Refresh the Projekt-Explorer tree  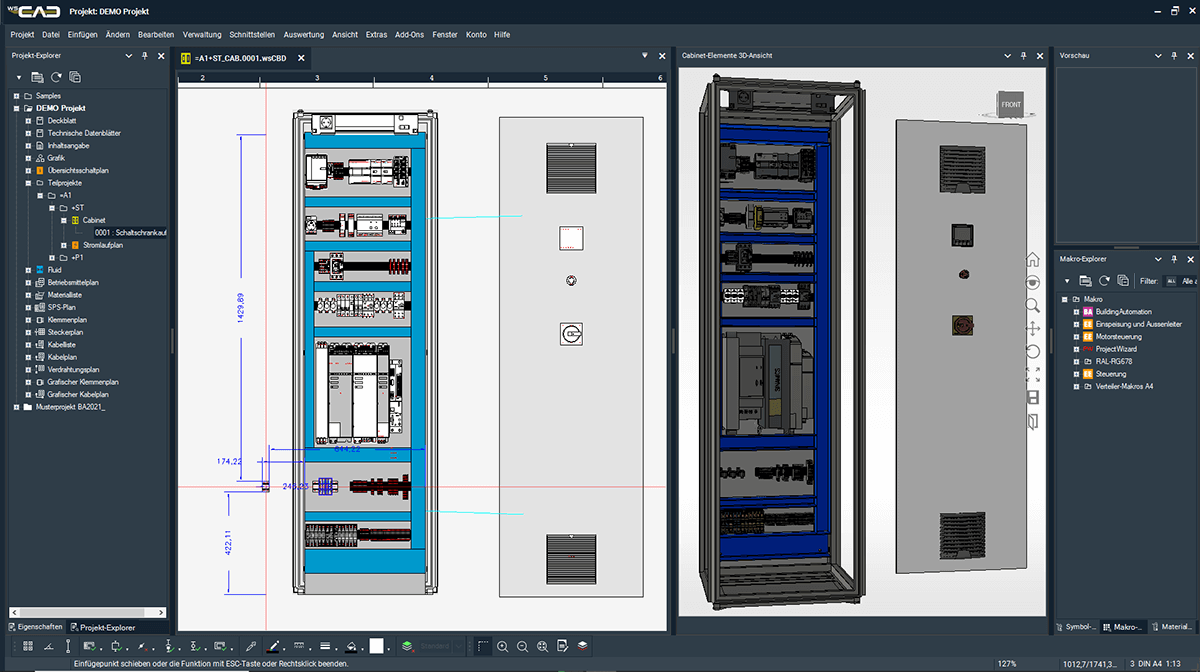tap(56, 77)
